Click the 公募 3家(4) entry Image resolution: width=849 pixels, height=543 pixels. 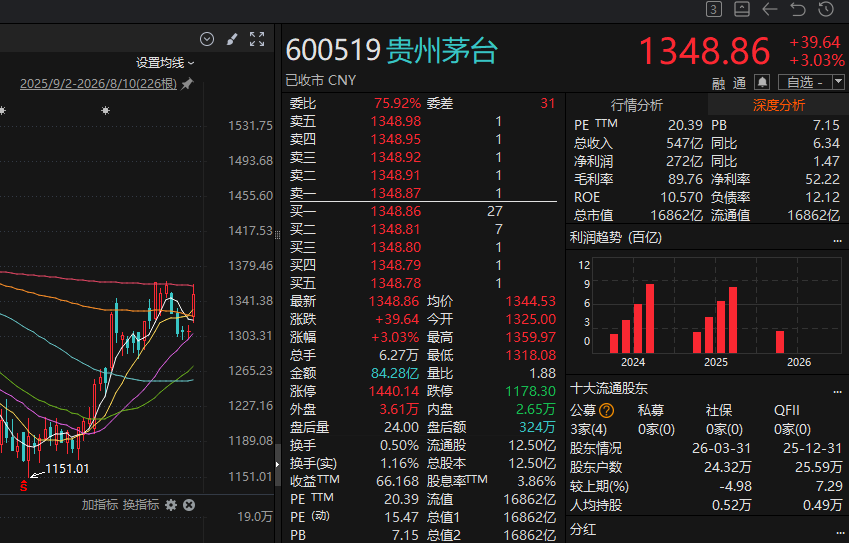coord(589,429)
